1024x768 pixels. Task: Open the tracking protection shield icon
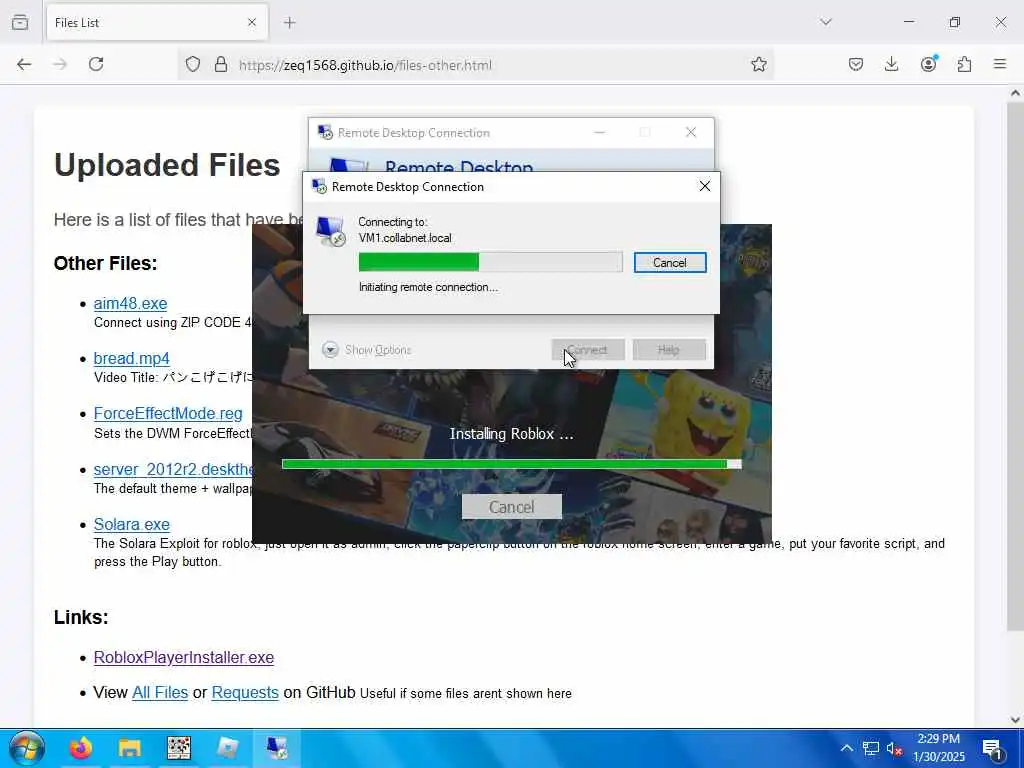(193, 65)
